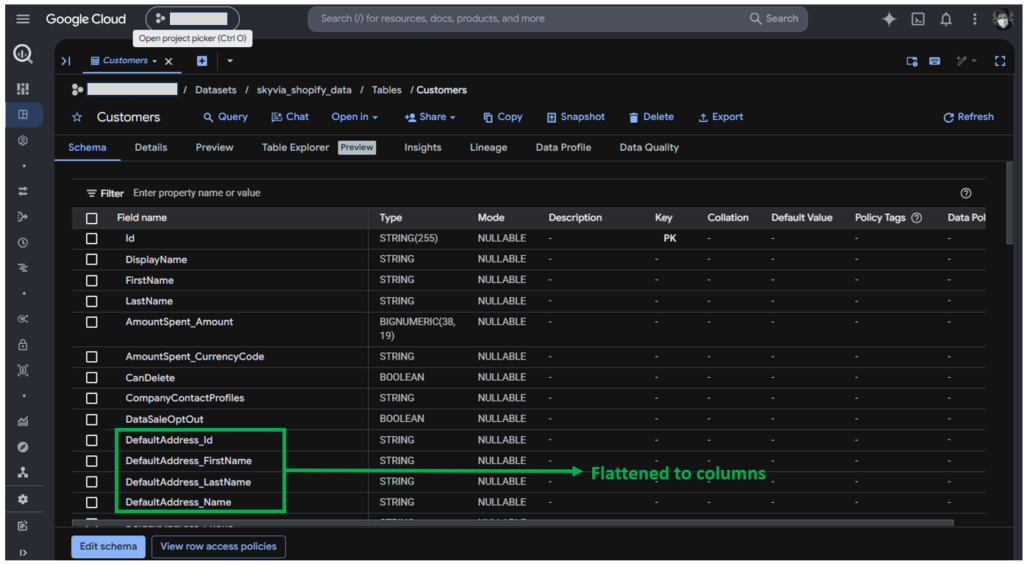Click the Policy Tags help icon
The height and width of the screenshot is (564, 1024).
pyautogui.click(x=916, y=218)
